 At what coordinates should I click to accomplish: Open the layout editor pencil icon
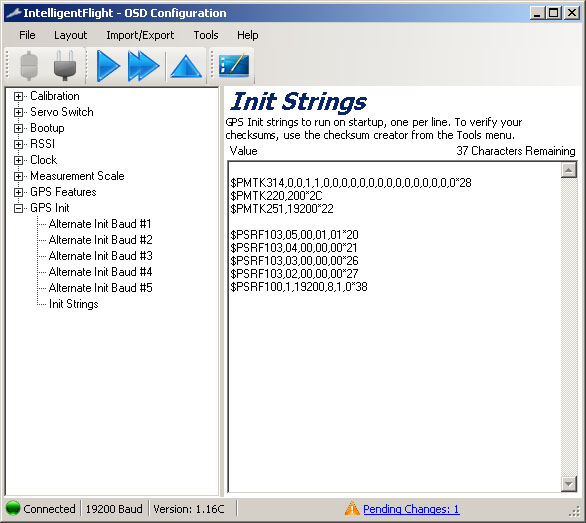(234, 65)
